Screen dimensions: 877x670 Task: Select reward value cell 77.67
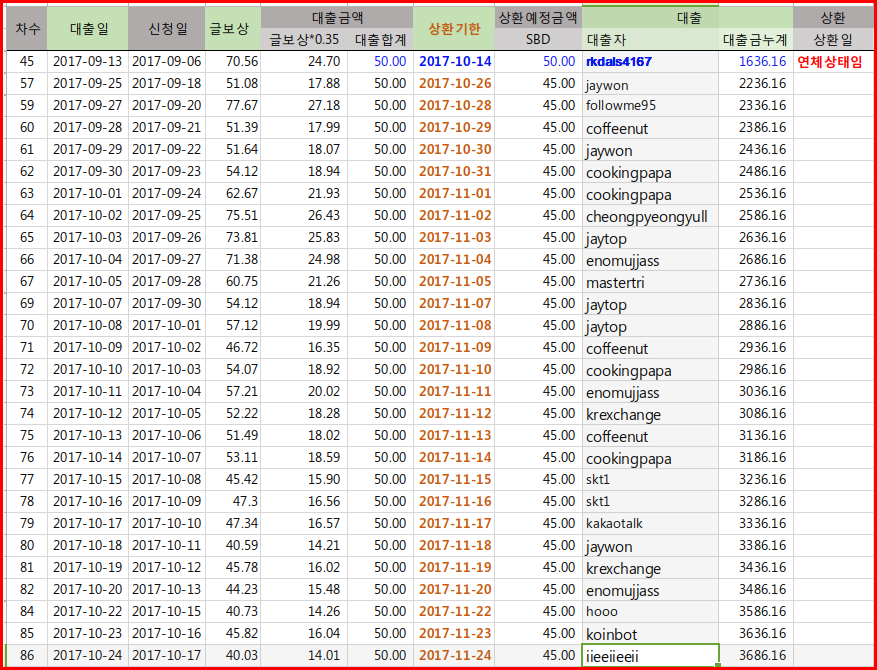(x=233, y=106)
